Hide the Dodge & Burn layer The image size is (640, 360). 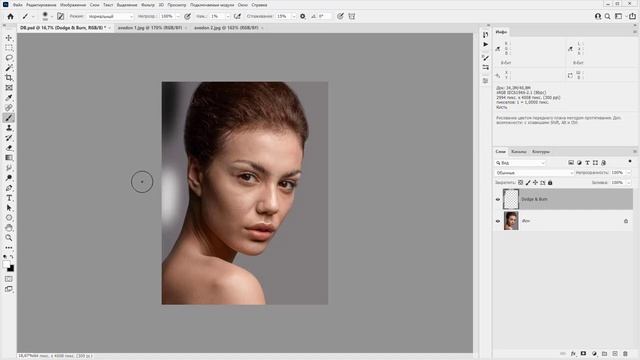click(x=498, y=199)
